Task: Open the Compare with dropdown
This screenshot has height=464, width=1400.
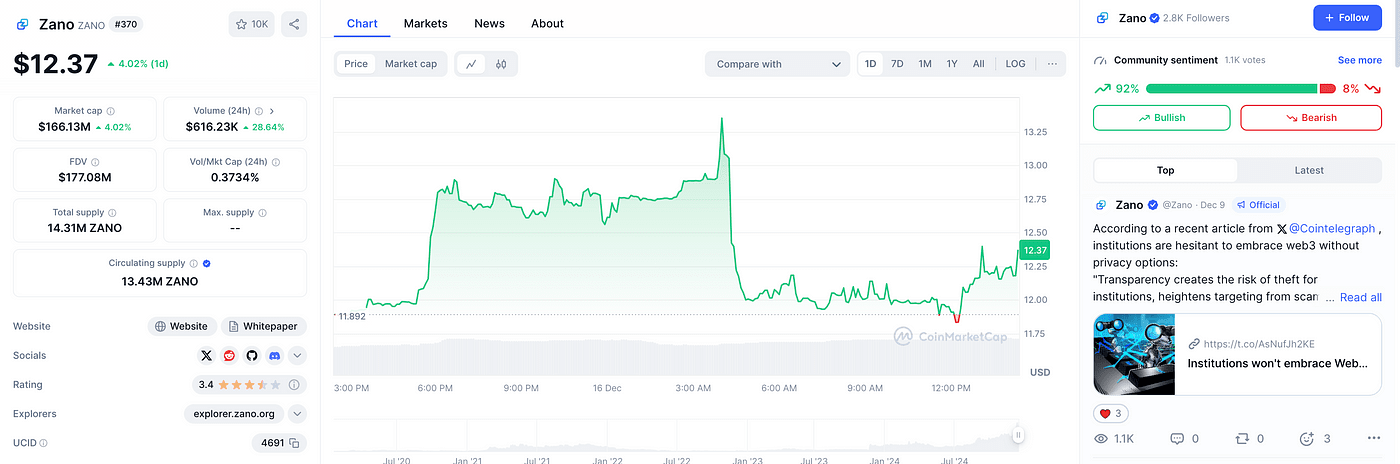Action: pos(777,64)
